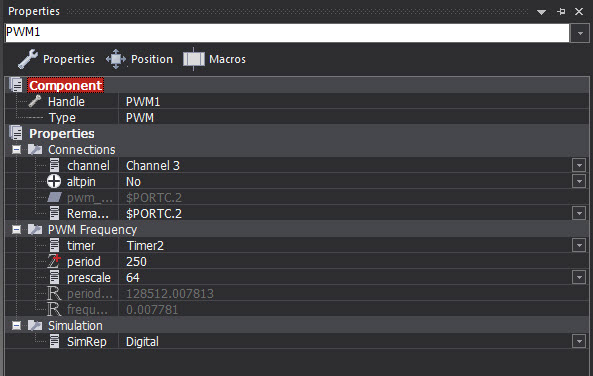Screen dimensions: 593x376
Task: Pin the Properties panel
Action: 561,12
